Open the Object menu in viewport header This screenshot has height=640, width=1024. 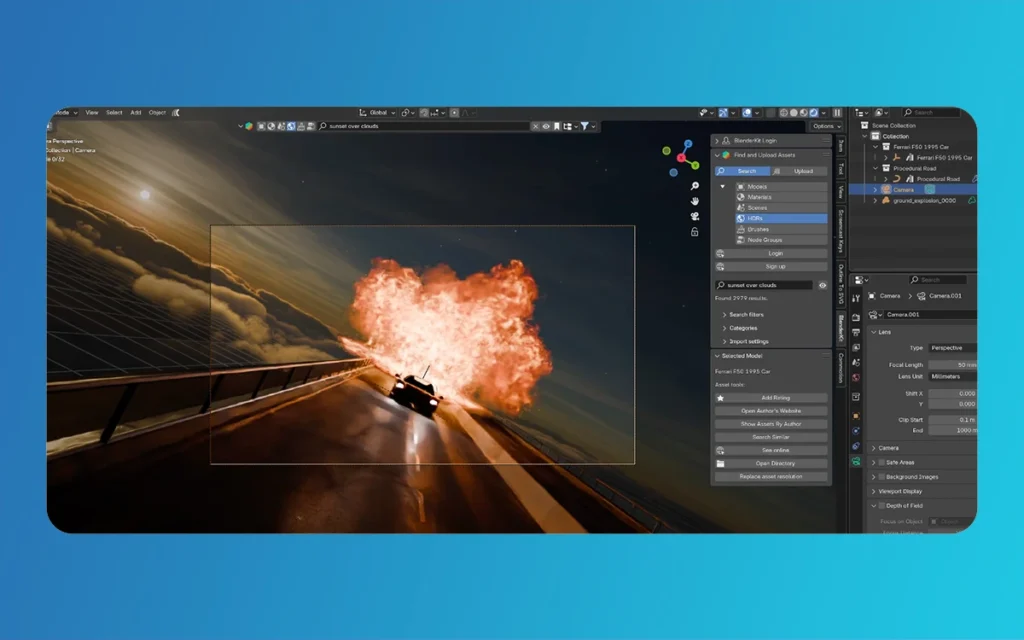tap(157, 112)
